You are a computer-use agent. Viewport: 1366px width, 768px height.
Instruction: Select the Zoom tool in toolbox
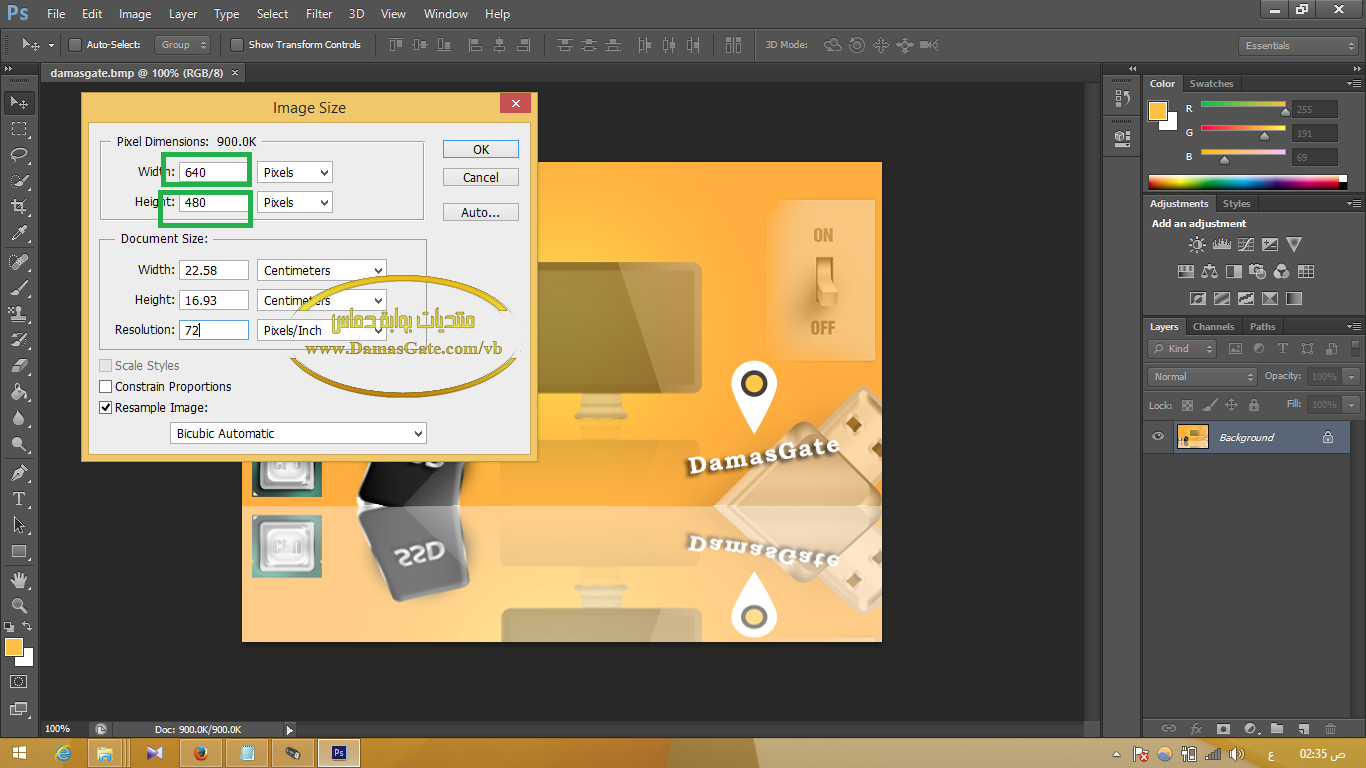coord(19,606)
